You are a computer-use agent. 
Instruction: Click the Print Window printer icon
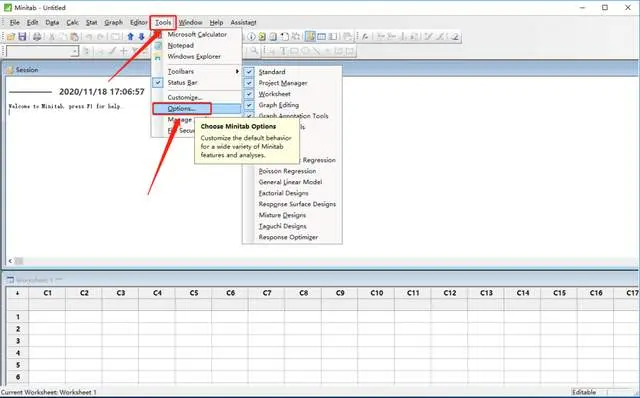[x=37, y=37]
